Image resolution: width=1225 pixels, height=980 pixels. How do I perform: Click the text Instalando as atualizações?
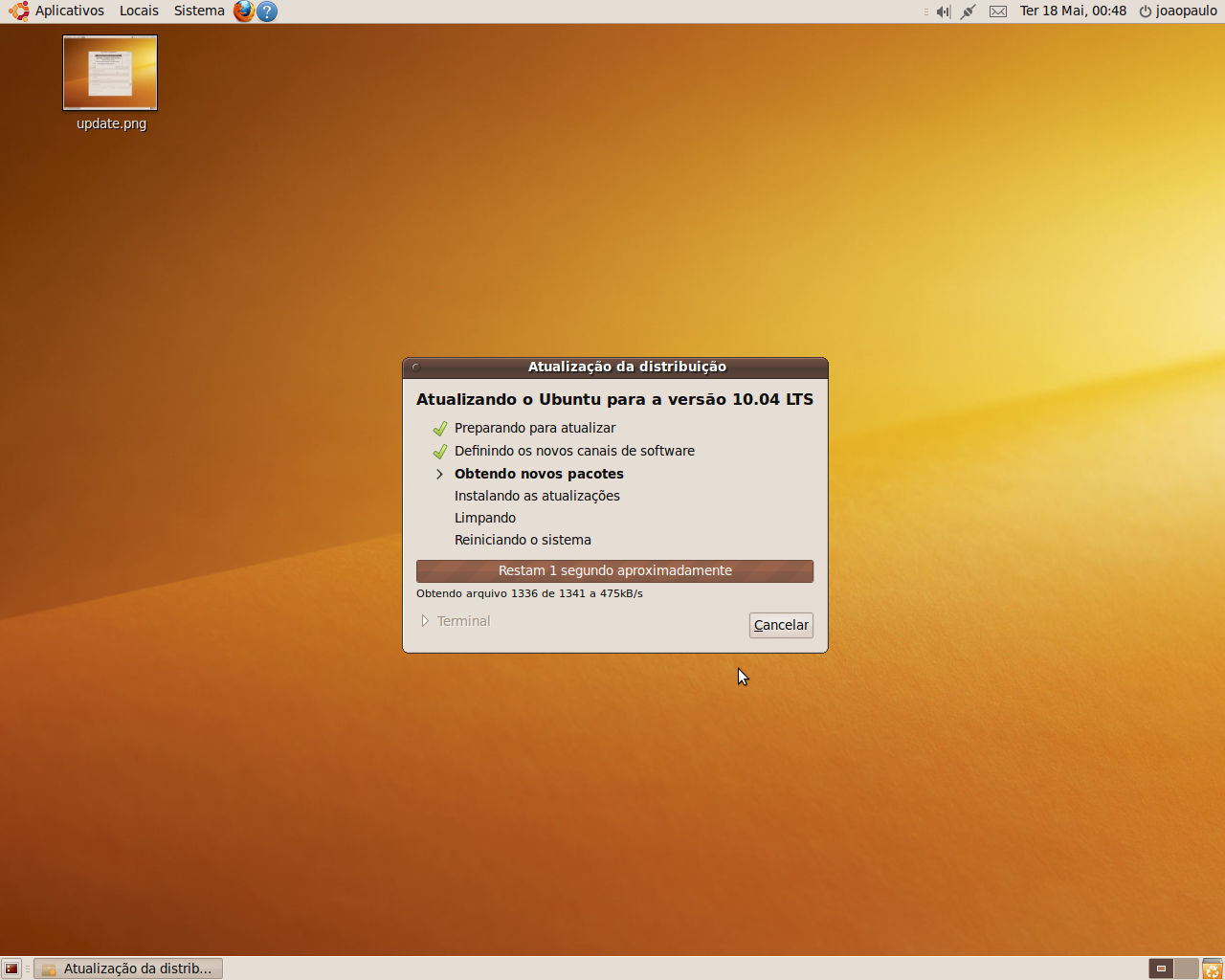coord(537,496)
